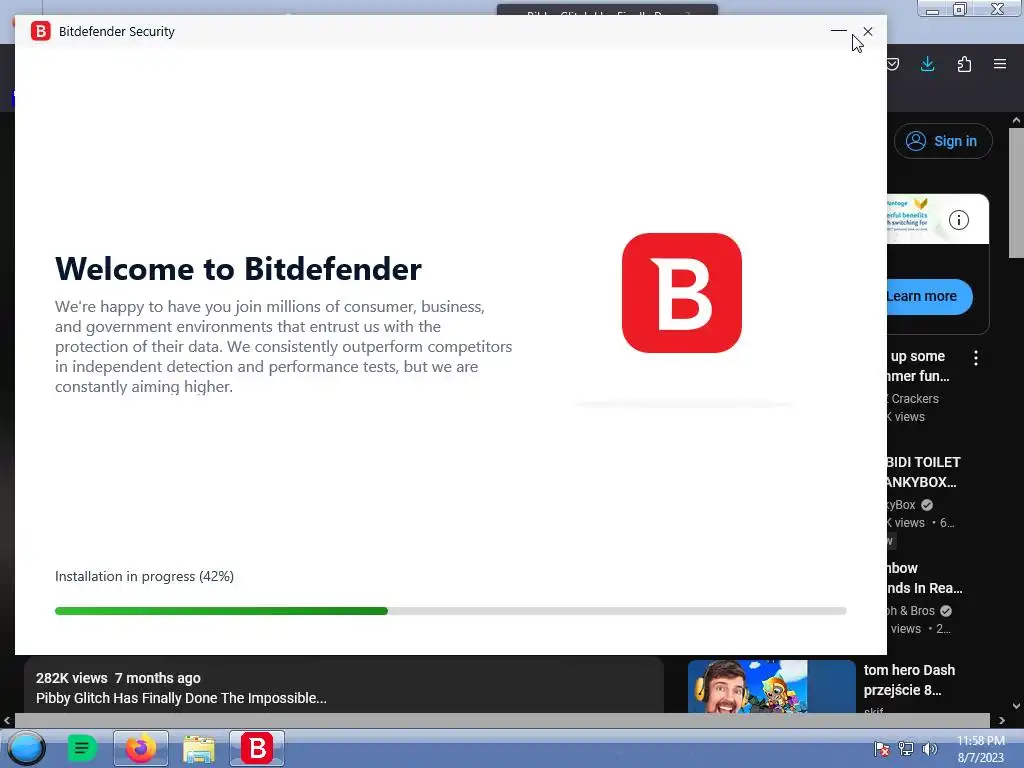Viewport: 1024px width, 768px height.
Task: Open Firefox extensions puzzle icon
Action: (x=964, y=64)
